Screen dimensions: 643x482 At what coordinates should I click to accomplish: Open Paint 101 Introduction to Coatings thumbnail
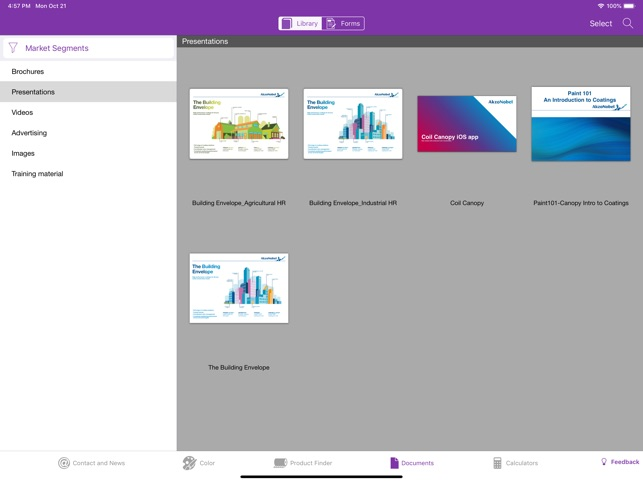[581, 124]
